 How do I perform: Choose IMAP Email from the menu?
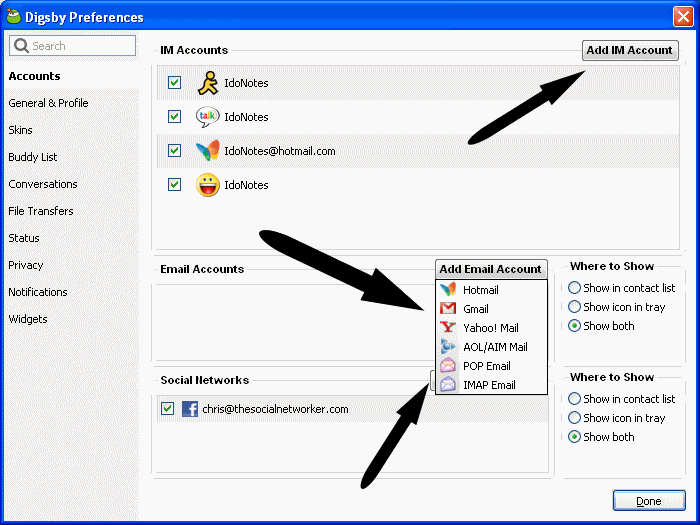click(491, 384)
